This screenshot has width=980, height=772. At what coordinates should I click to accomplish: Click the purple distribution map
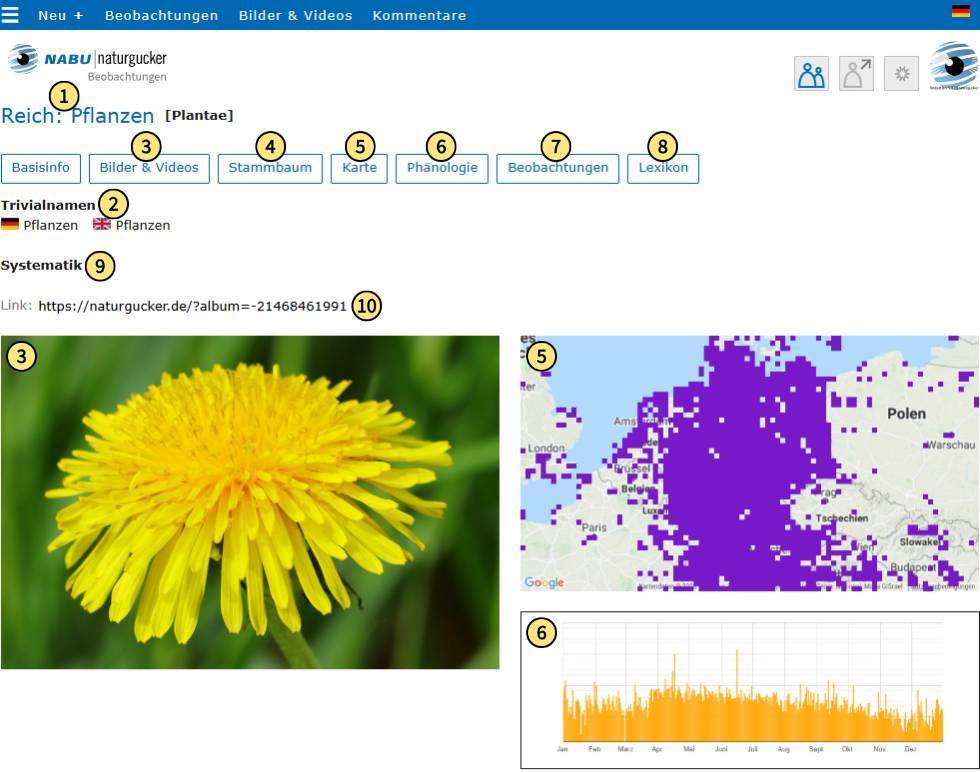[x=750, y=463]
